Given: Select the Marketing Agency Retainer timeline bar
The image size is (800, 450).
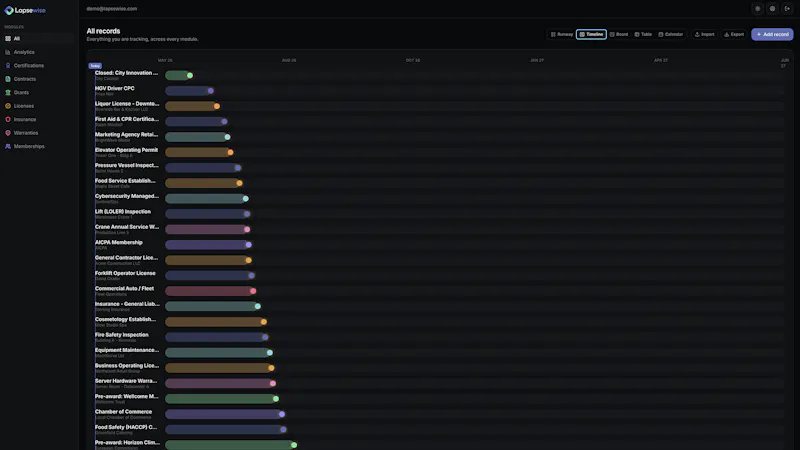Looking at the screenshot, I should (197, 137).
